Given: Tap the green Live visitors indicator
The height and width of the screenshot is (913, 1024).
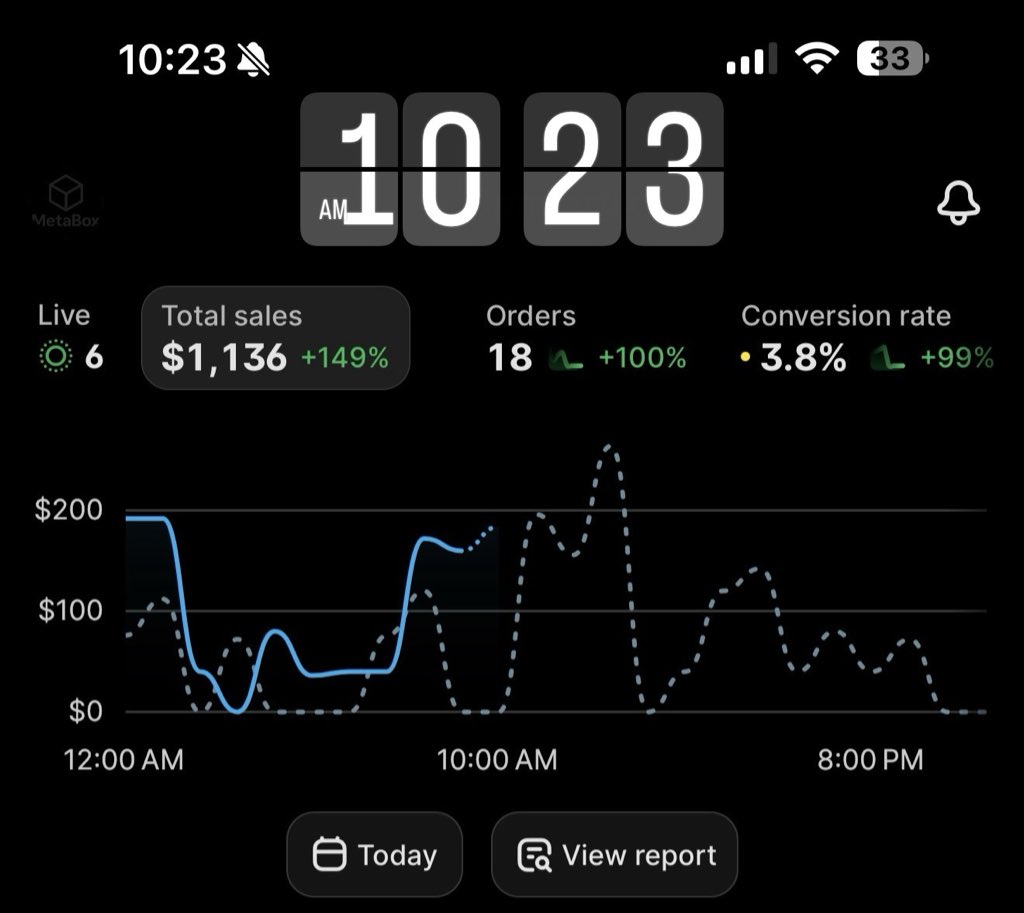Looking at the screenshot, I should point(56,357).
